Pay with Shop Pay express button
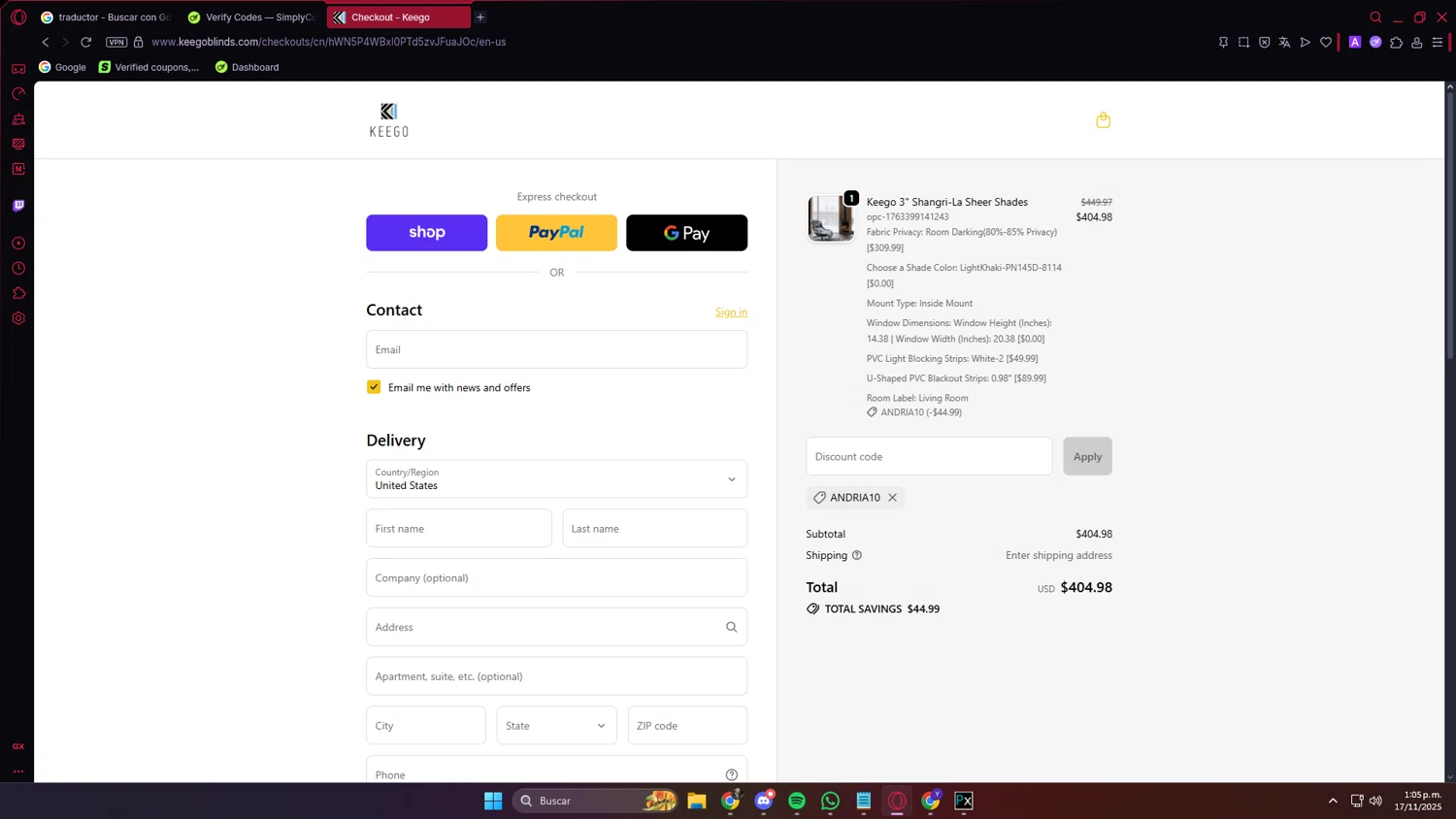Screen dimensions: 1456x819 (x=427, y=233)
